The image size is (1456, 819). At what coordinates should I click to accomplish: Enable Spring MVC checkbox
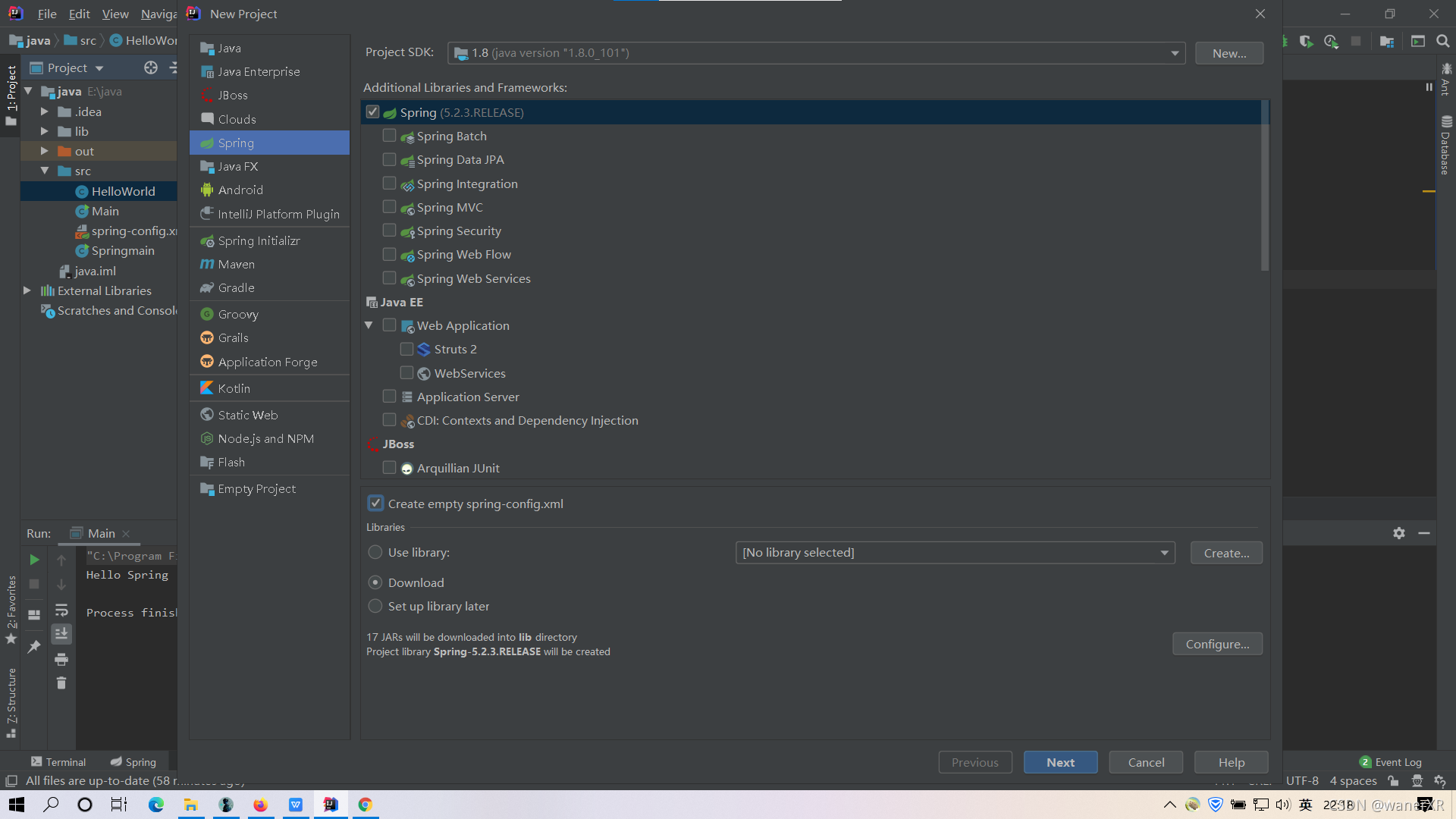point(389,206)
